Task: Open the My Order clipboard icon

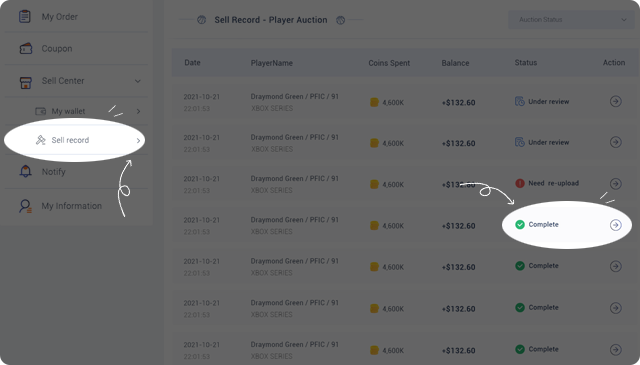Action: 25,16
